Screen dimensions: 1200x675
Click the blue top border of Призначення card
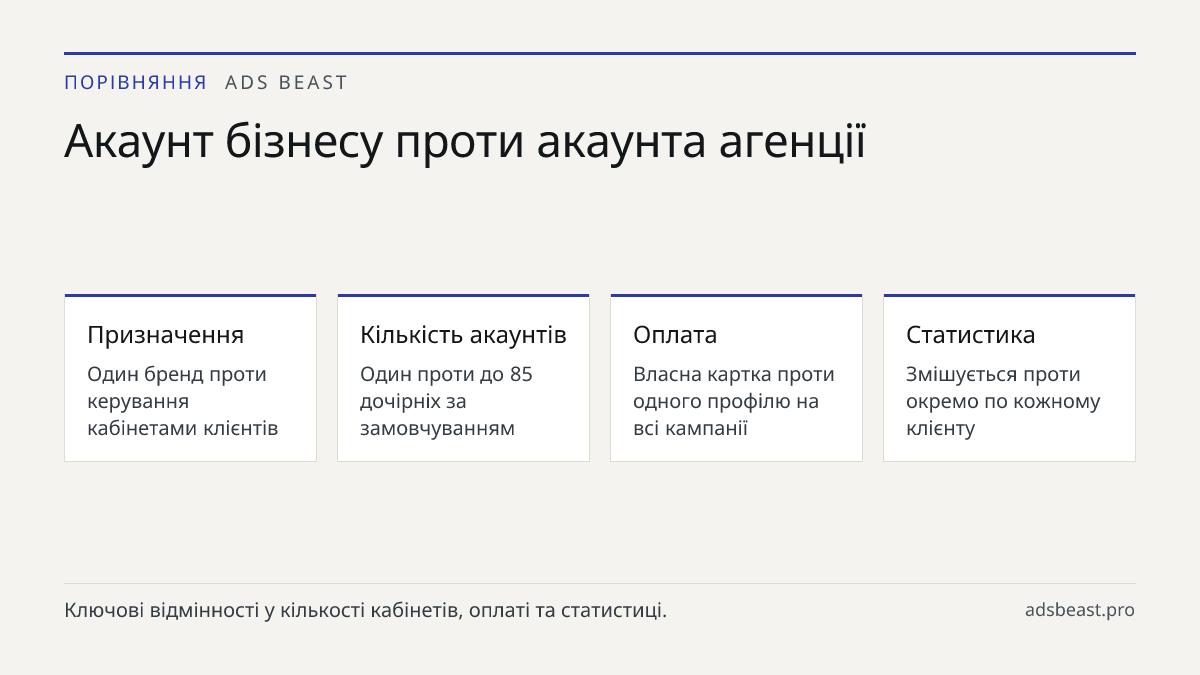coord(190,296)
